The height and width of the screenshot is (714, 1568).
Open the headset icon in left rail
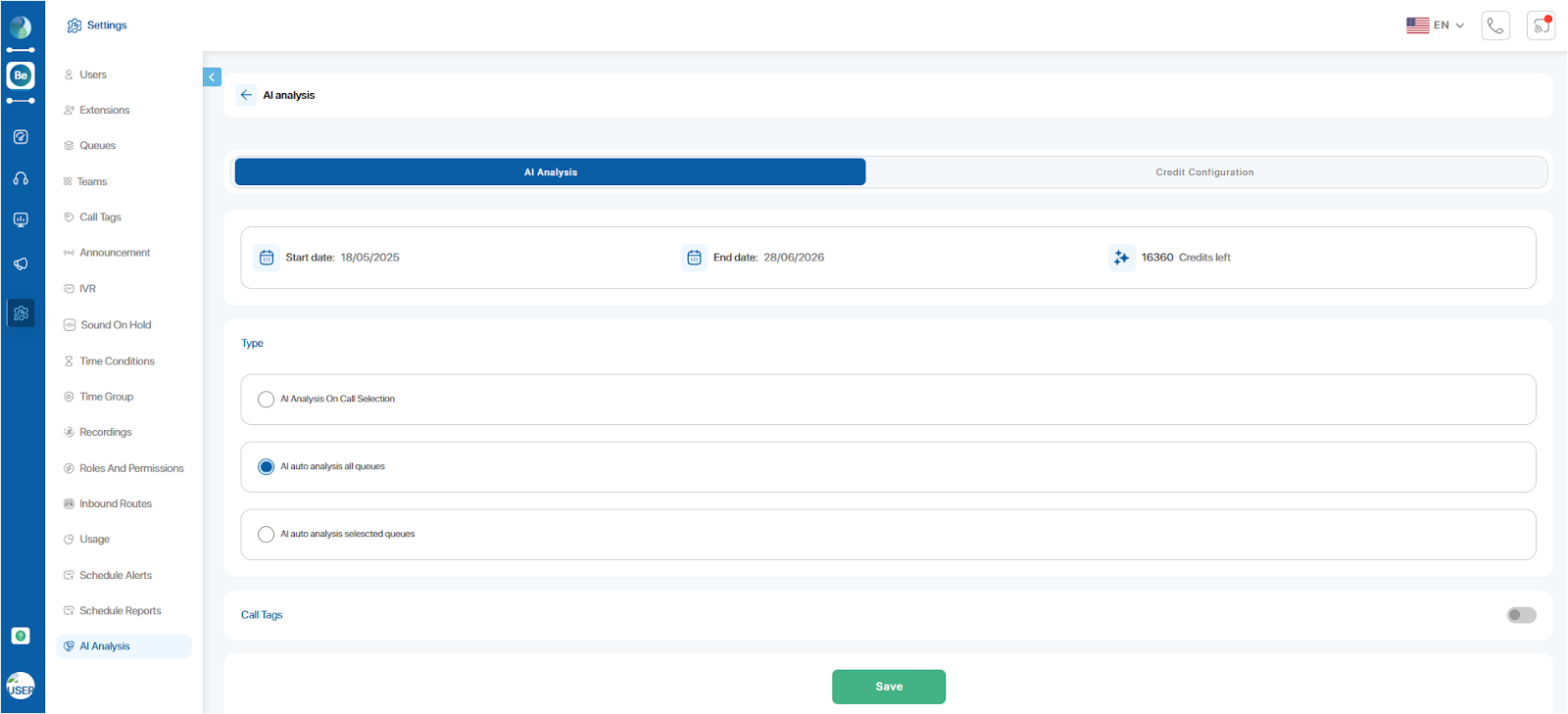point(21,178)
